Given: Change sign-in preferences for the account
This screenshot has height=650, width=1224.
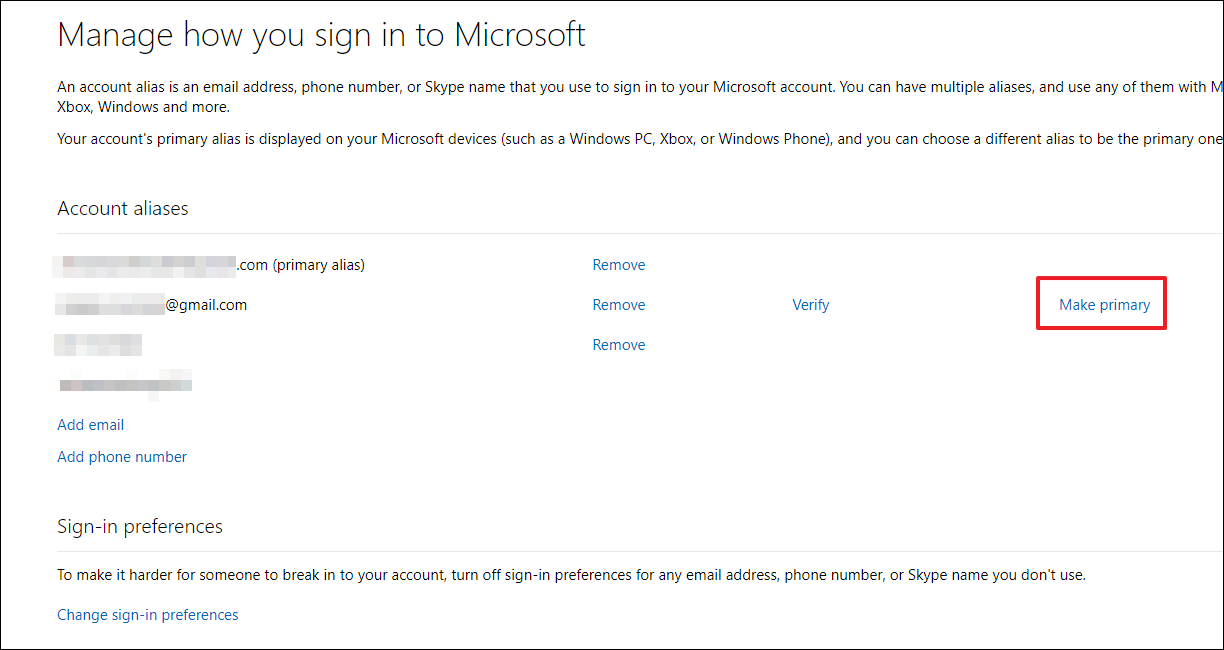Looking at the screenshot, I should (147, 614).
